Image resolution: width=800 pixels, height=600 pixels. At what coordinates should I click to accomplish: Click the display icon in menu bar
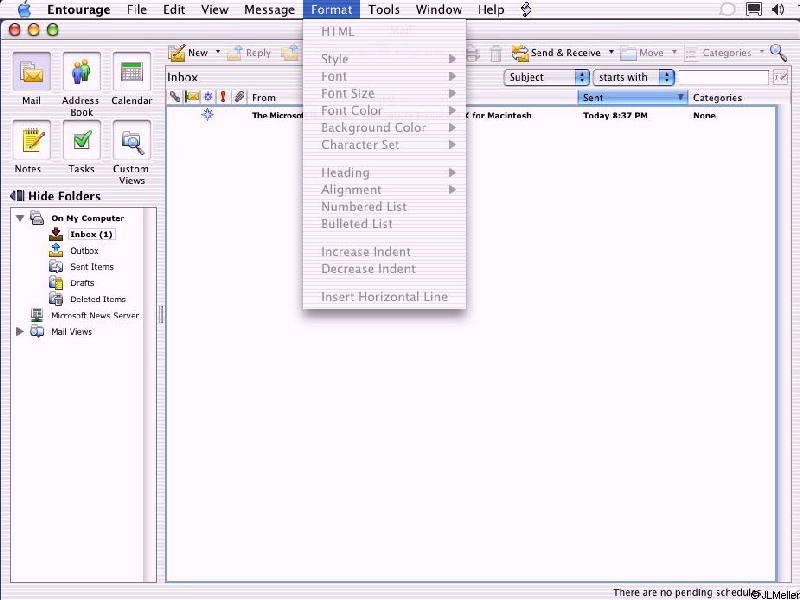coord(754,9)
